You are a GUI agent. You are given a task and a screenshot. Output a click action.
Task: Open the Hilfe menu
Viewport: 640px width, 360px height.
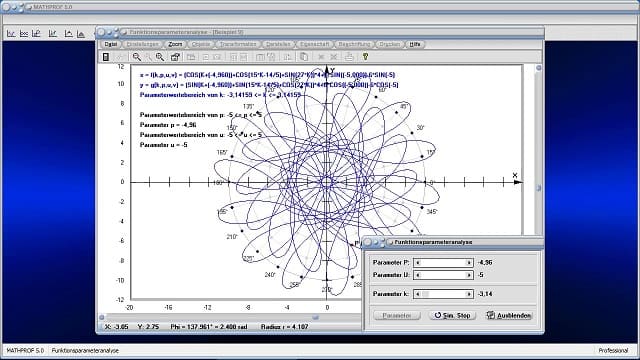click(415, 44)
